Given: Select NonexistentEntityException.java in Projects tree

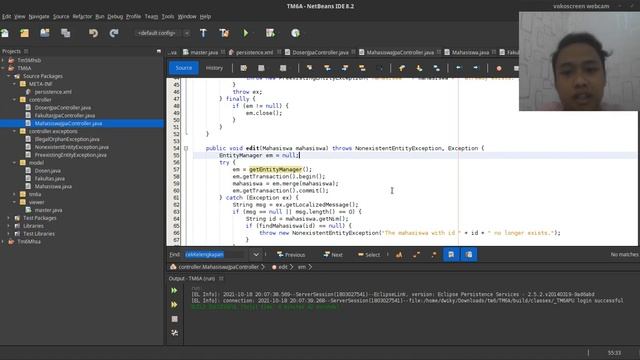Looking at the screenshot, I should (71, 147).
